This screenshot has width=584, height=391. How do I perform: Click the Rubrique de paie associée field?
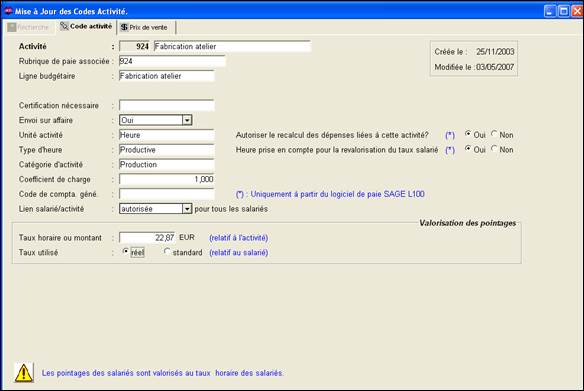tap(172, 61)
